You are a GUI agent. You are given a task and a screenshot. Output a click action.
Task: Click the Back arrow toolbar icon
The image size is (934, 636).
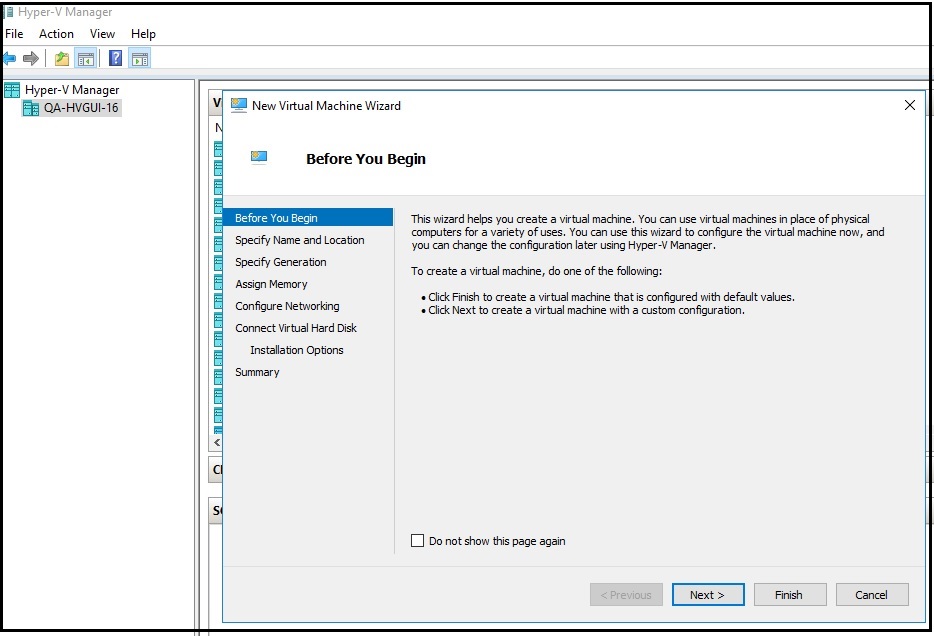coord(10,59)
